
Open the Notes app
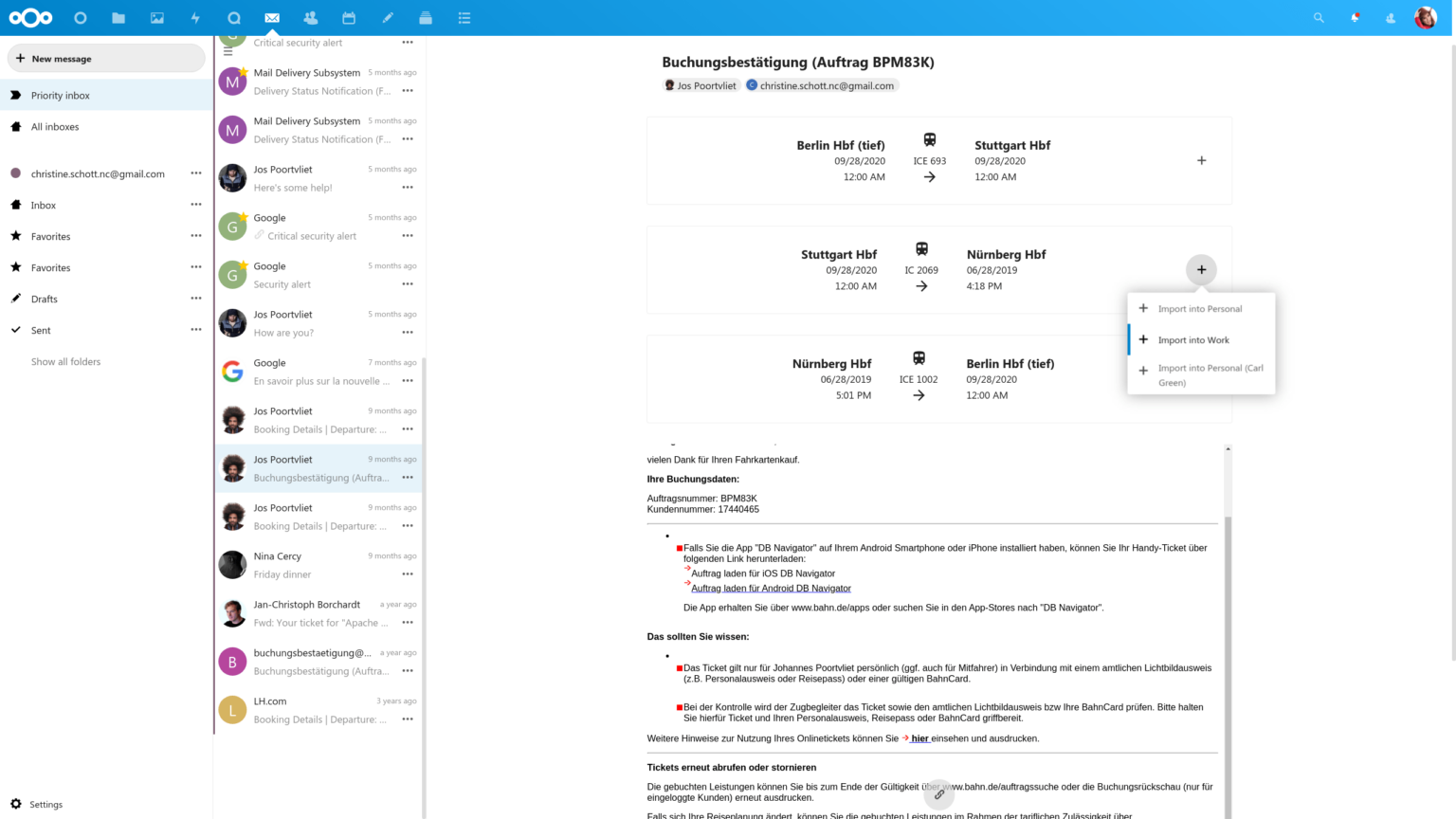coord(387,17)
